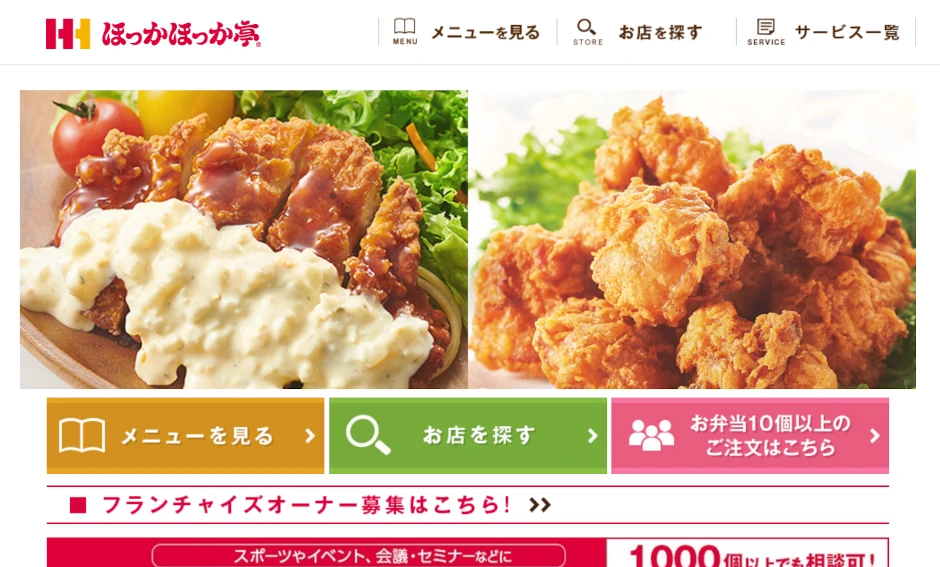Click the arrow chevron on orange menu button

[x=310, y=436]
